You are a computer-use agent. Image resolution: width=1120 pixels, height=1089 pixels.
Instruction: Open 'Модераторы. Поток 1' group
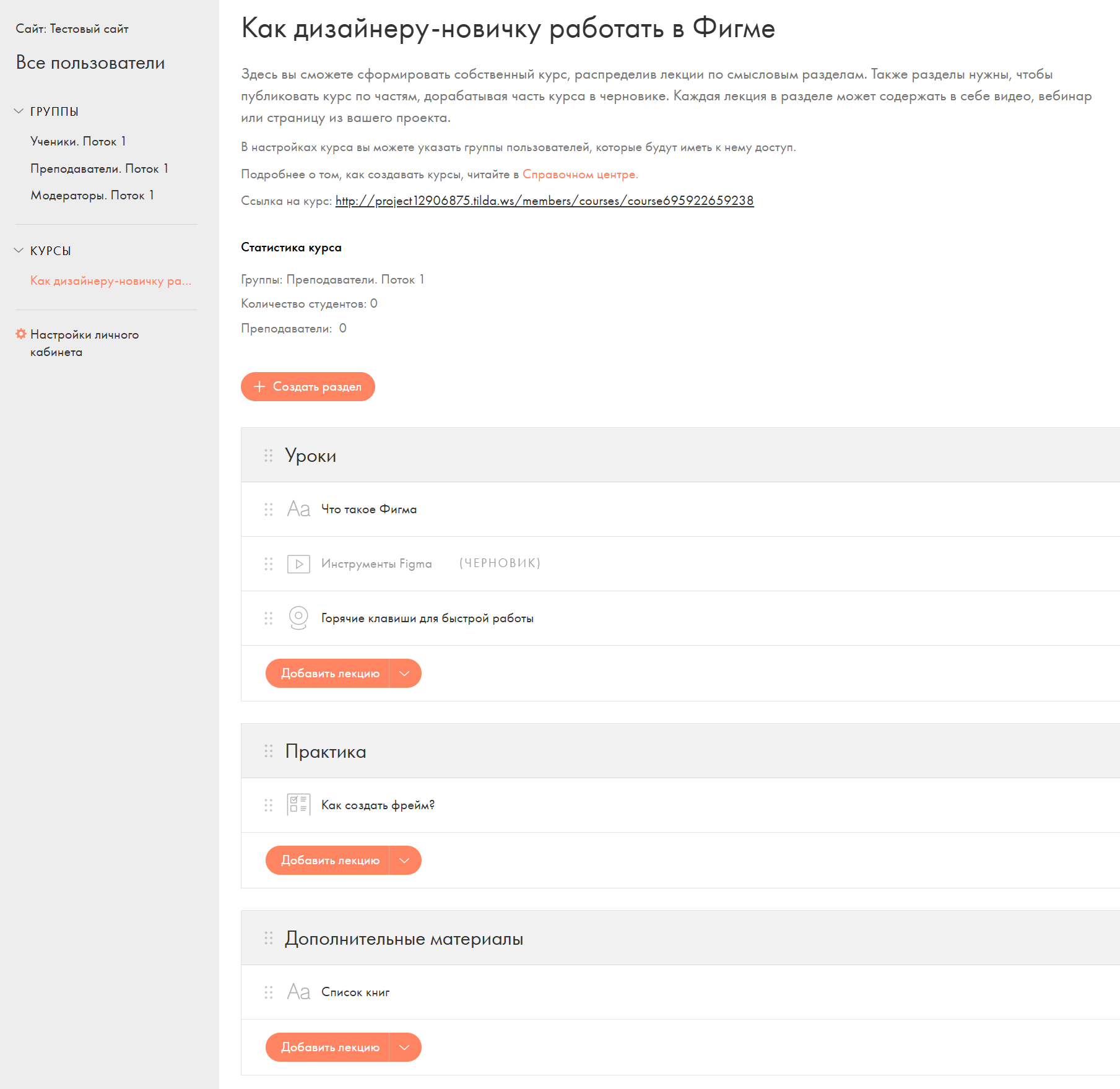click(x=92, y=196)
